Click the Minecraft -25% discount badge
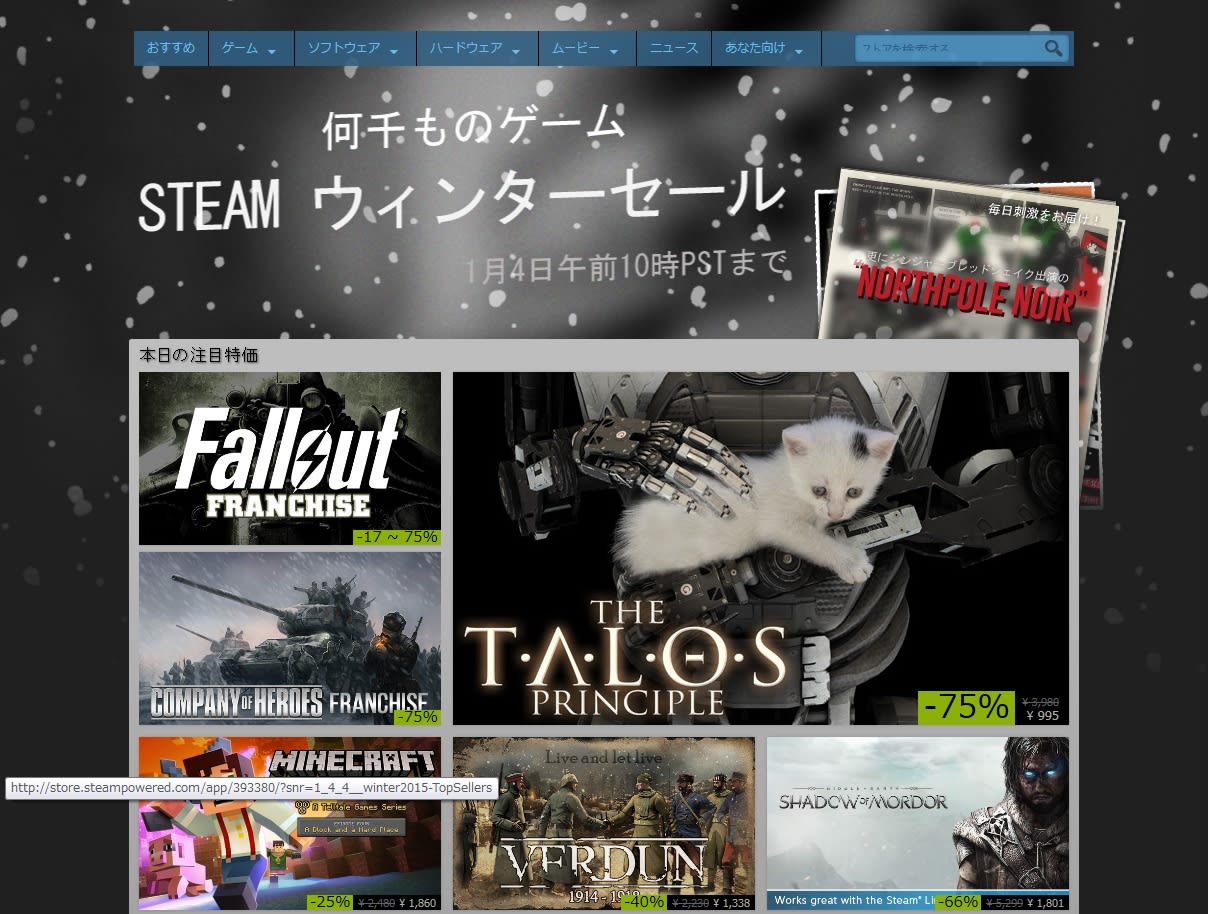1208x914 pixels. point(329,902)
